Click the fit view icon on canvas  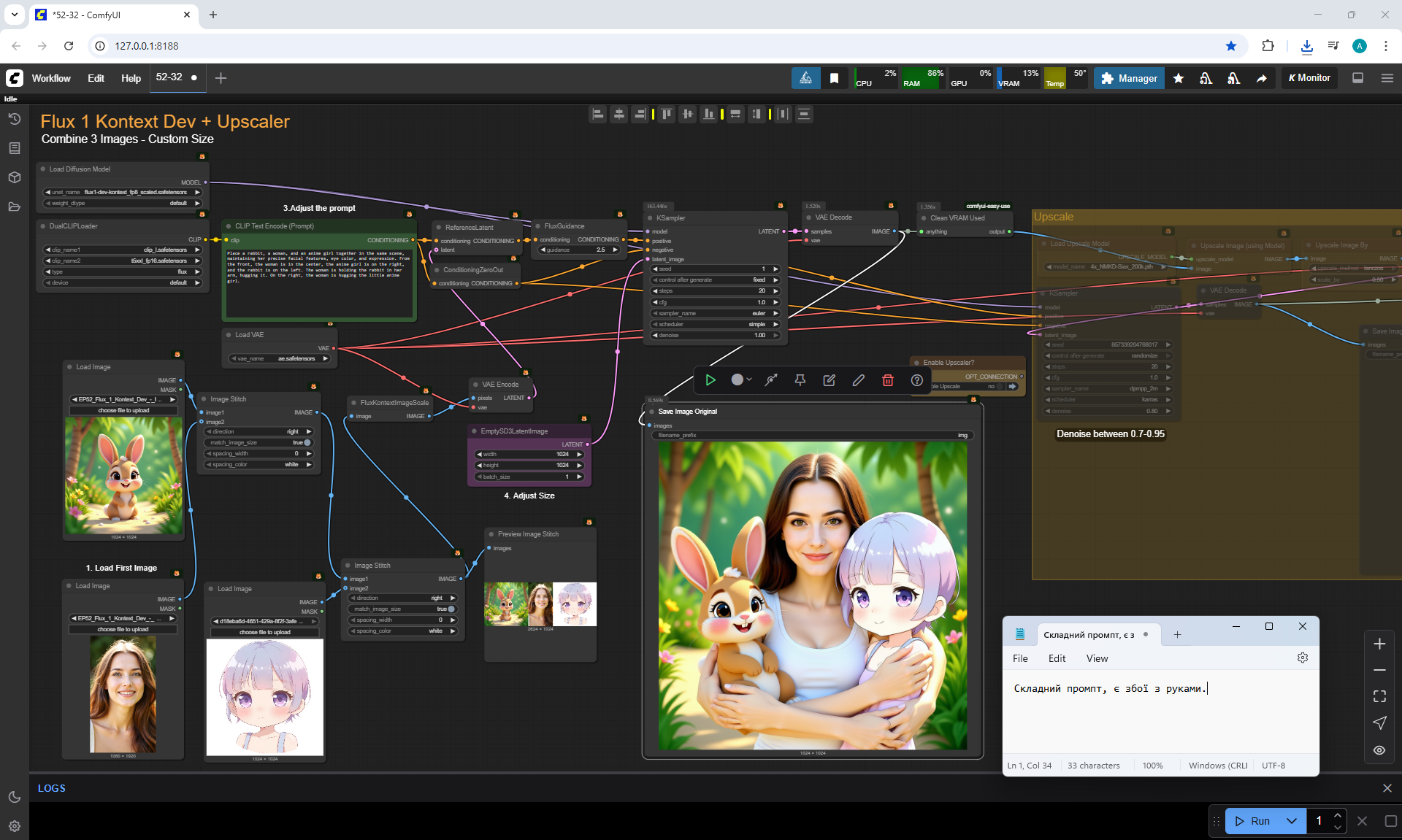point(1379,696)
